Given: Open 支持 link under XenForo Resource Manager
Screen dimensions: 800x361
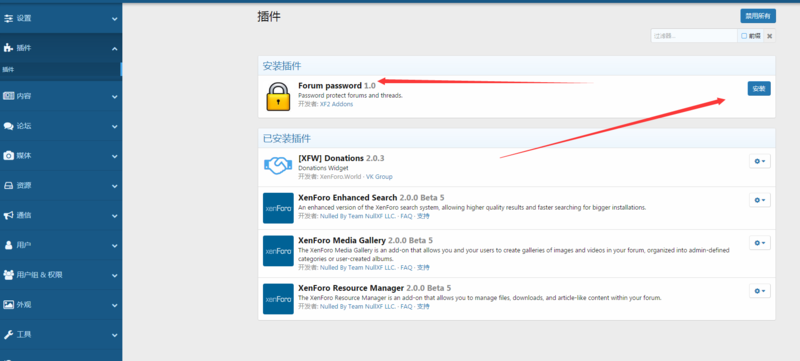Looking at the screenshot, I should [423, 306].
